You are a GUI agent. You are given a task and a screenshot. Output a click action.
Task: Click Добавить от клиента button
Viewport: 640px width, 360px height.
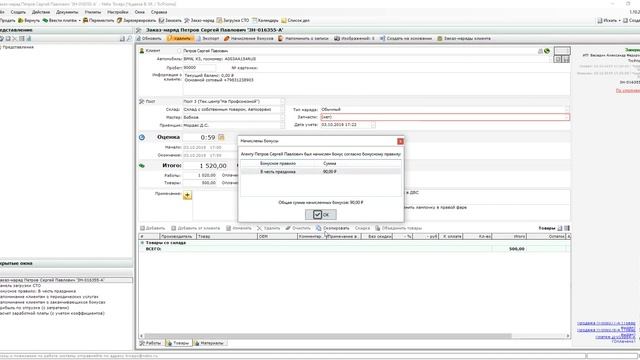(195, 228)
